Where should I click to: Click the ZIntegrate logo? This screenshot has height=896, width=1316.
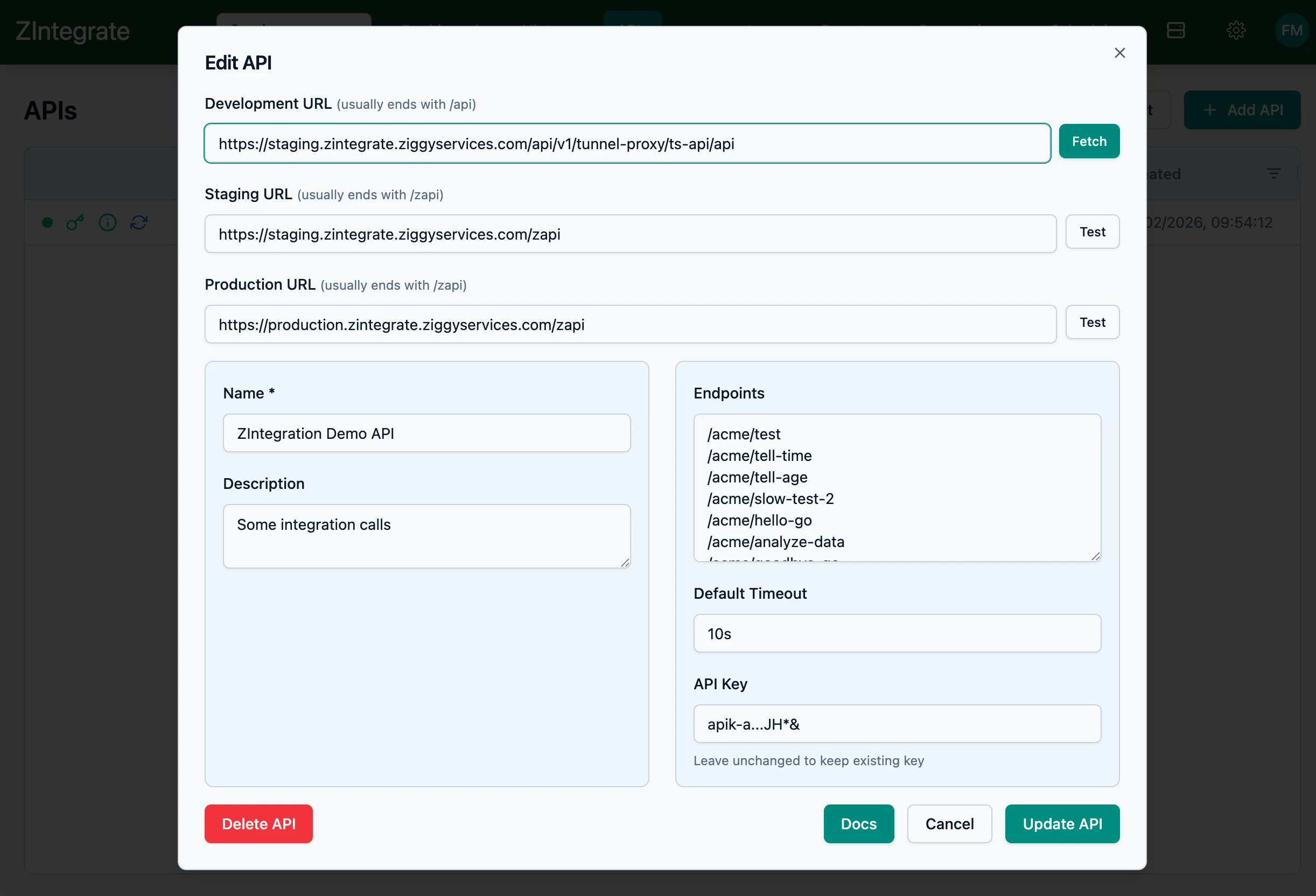point(73,31)
